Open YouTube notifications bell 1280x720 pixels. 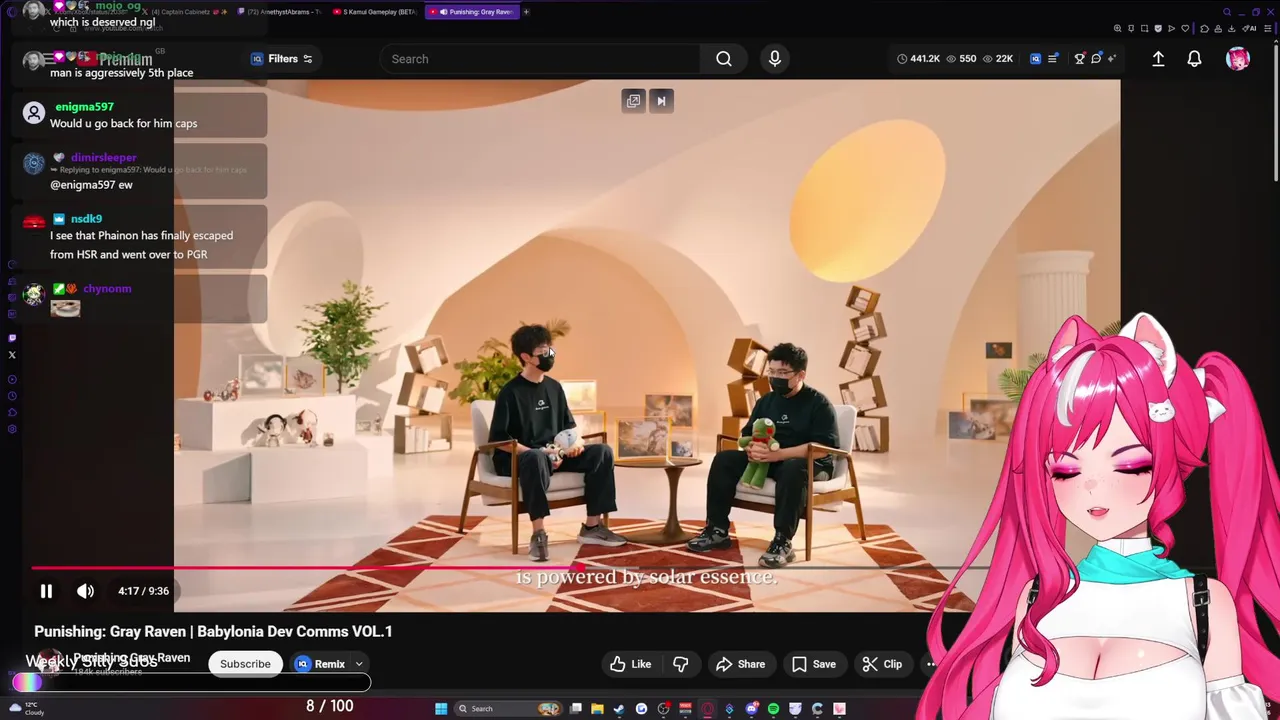point(1194,59)
